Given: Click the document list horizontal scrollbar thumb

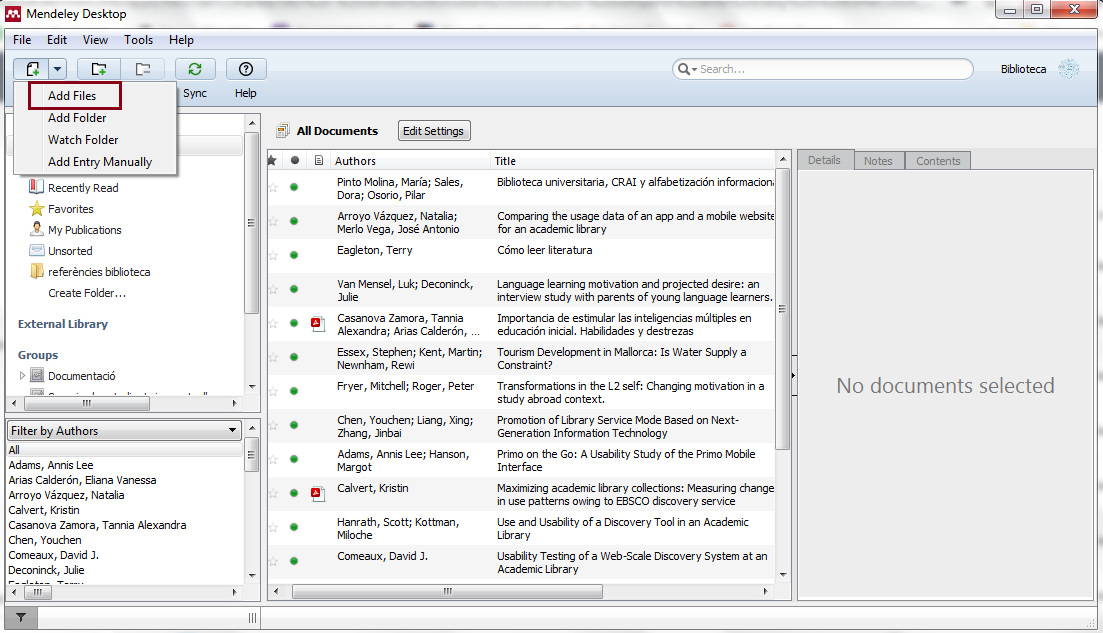Looking at the screenshot, I should 447,592.
